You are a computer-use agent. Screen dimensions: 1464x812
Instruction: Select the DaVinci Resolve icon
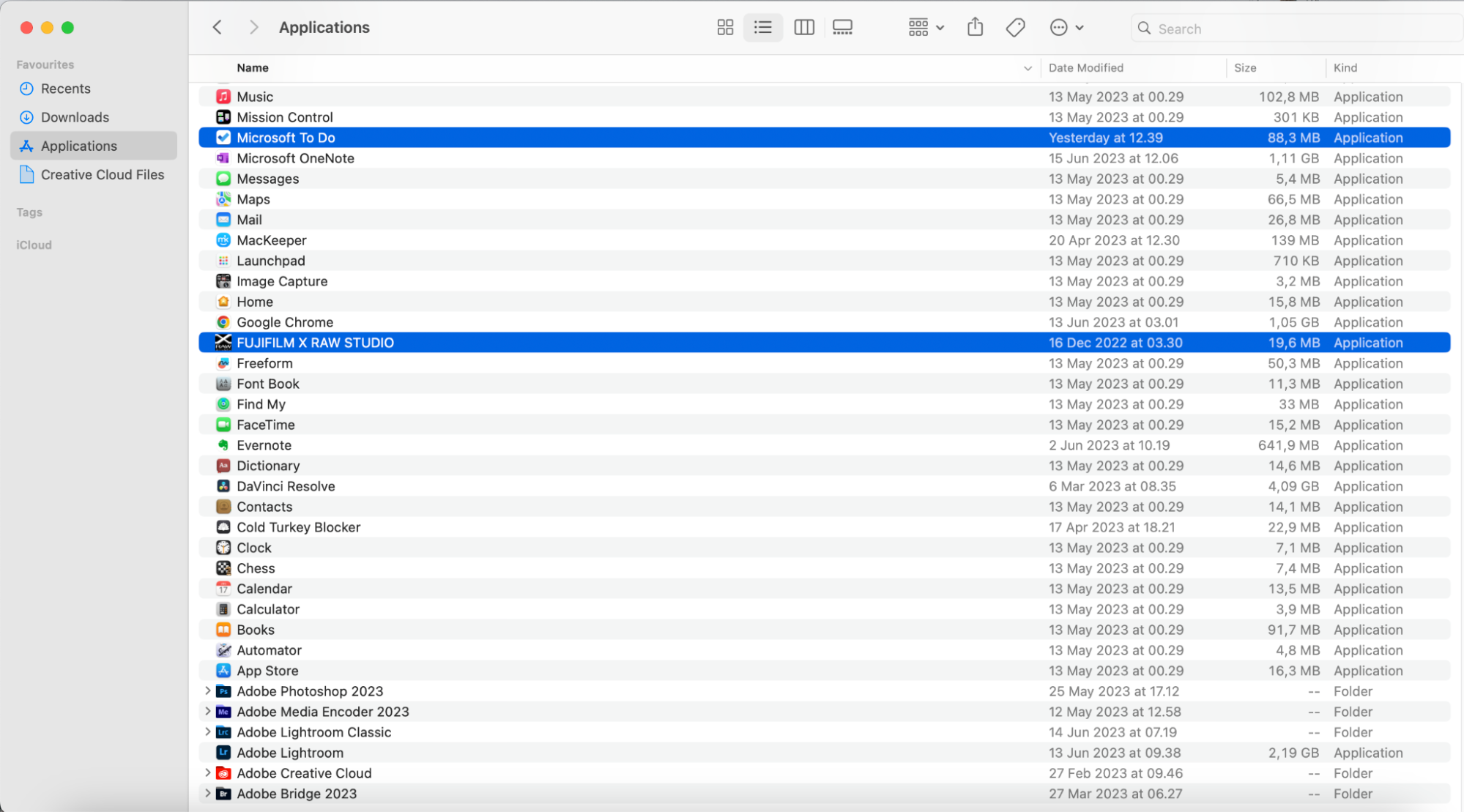coord(223,486)
